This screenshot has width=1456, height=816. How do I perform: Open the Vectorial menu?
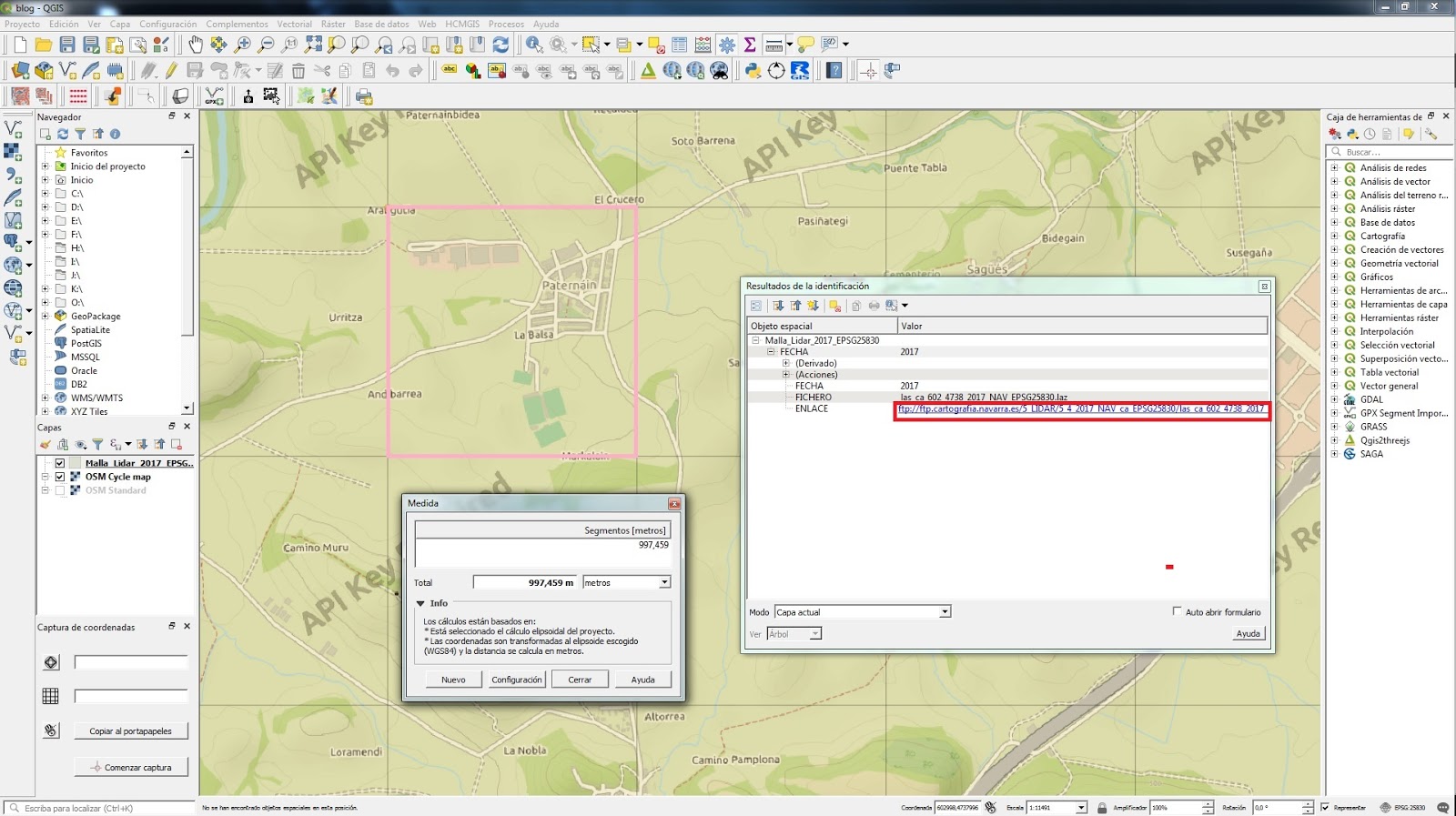pyautogui.click(x=294, y=24)
